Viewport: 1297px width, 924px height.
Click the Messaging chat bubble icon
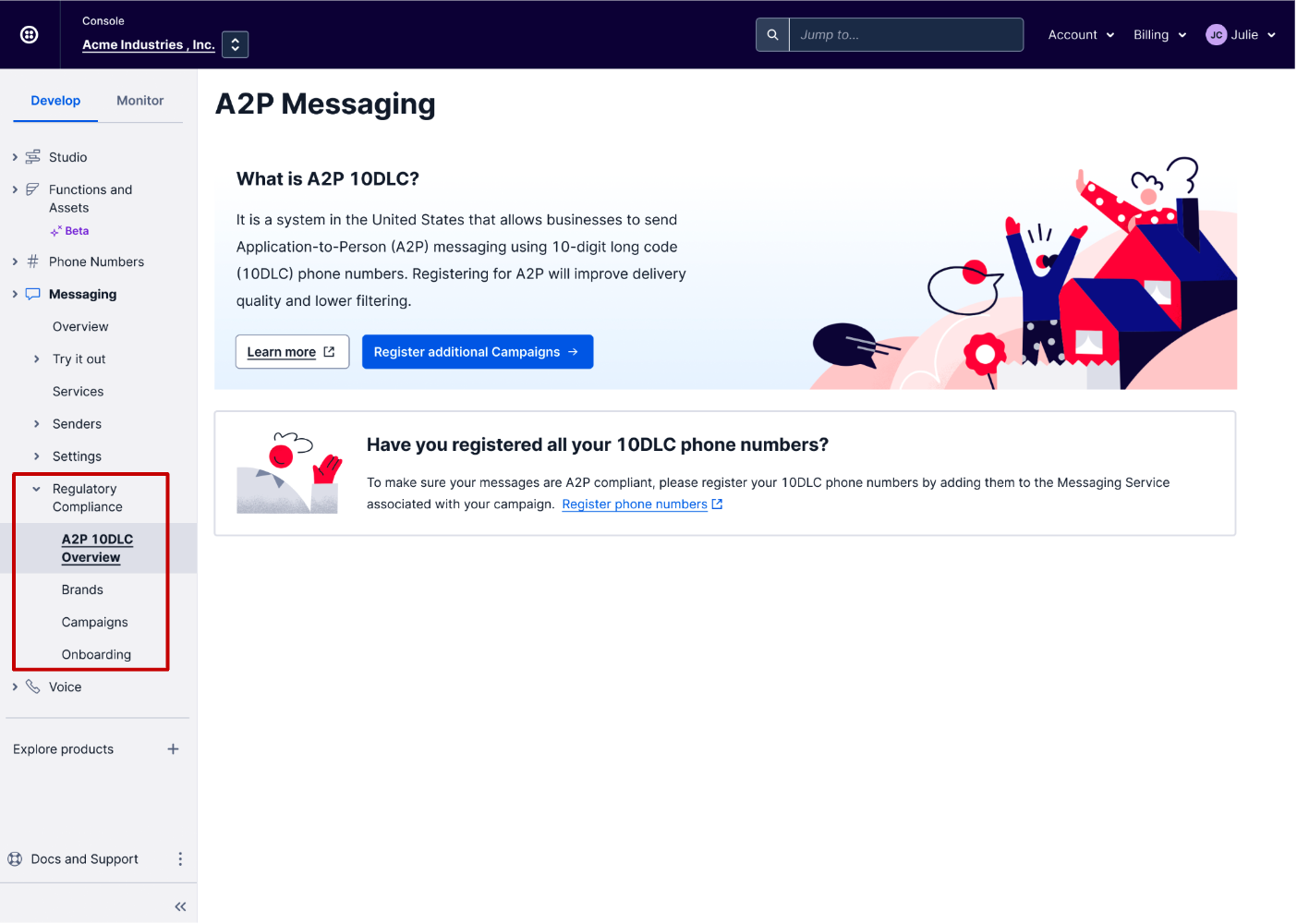(33, 294)
